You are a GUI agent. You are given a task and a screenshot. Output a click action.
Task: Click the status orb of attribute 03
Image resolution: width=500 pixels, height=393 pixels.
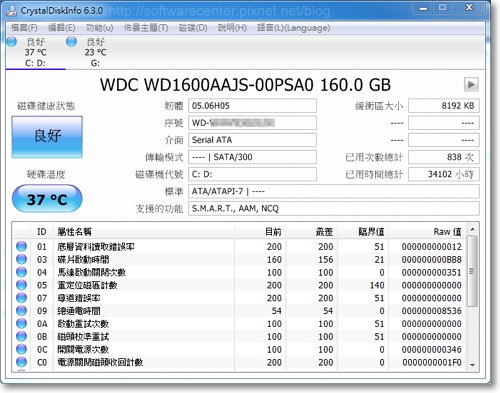coord(21,259)
